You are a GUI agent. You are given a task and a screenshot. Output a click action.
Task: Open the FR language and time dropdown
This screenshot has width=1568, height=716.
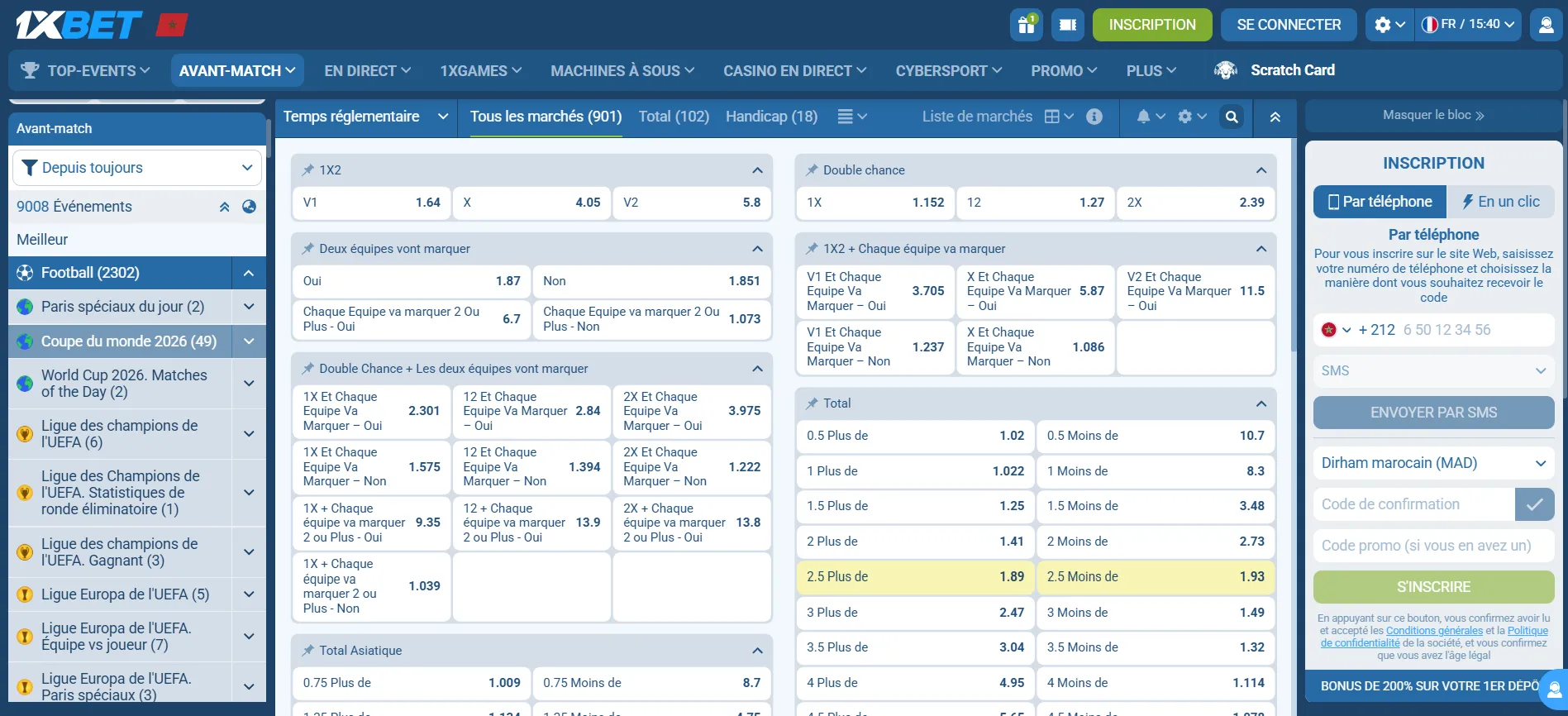1468,25
